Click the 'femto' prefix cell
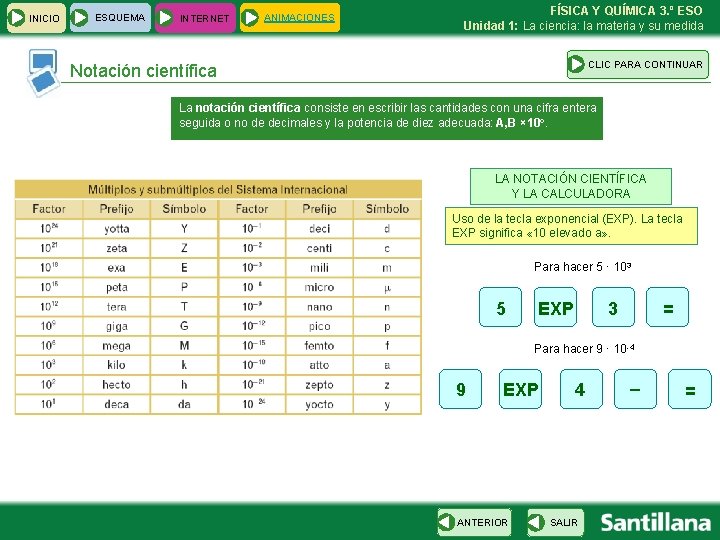This screenshot has width=720, height=540. tap(320, 345)
